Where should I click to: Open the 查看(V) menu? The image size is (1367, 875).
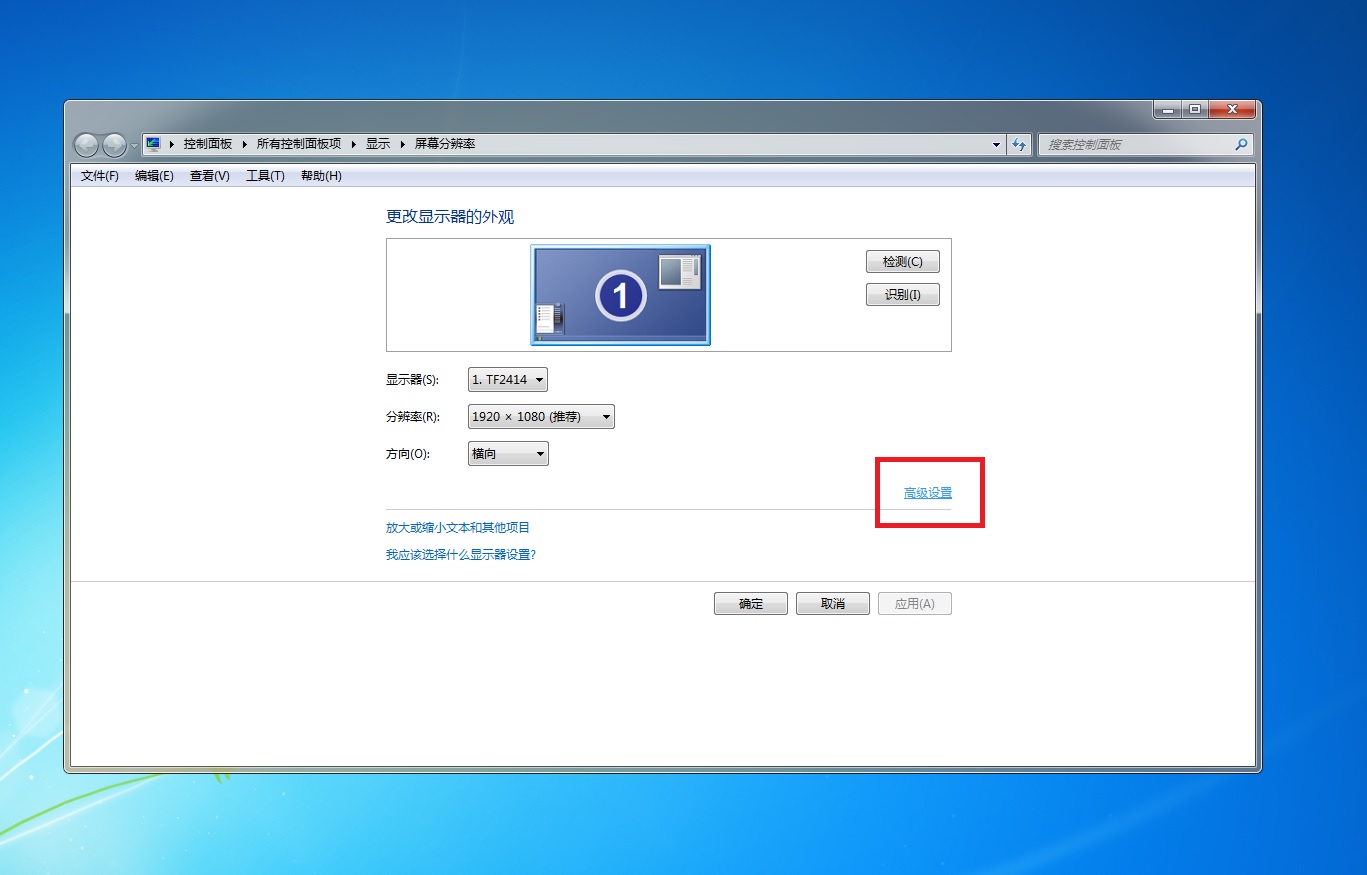click(x=210, y=176)
